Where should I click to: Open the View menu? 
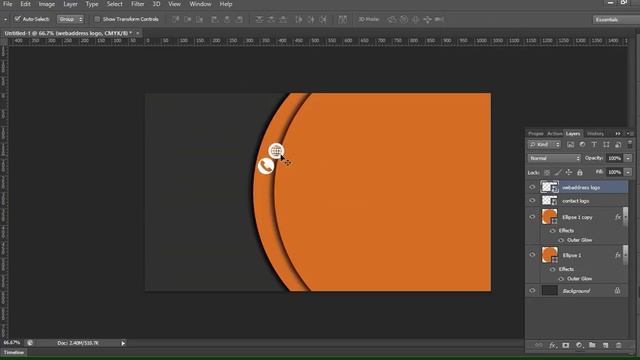click(174, 4)
